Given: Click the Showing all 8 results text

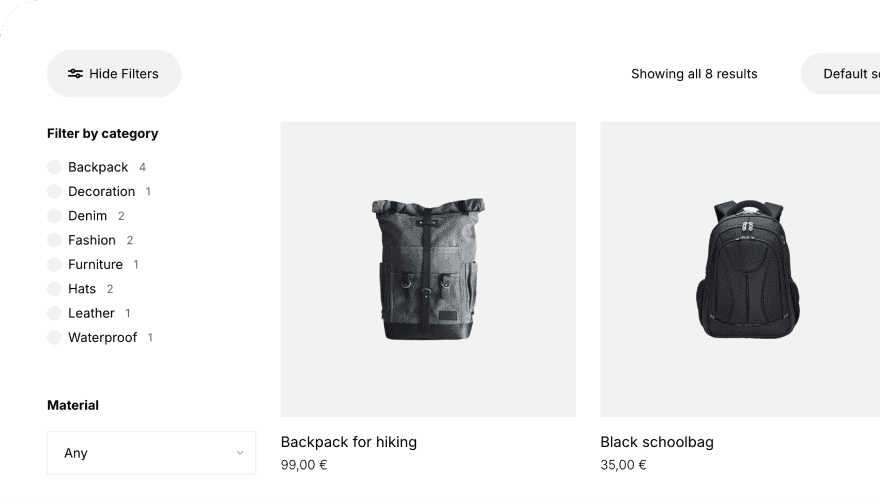Looking at the screenshot, I should tap(694, 74).
